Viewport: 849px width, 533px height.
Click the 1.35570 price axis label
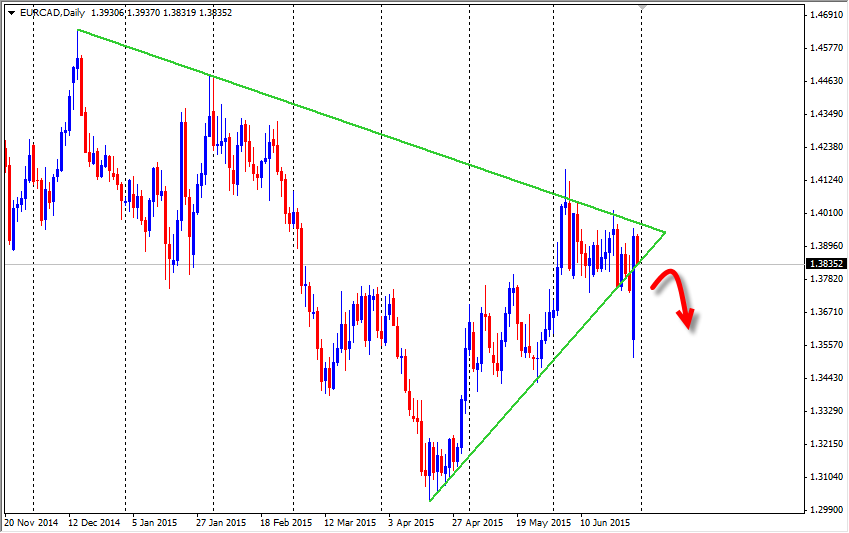tap(826, 345)
